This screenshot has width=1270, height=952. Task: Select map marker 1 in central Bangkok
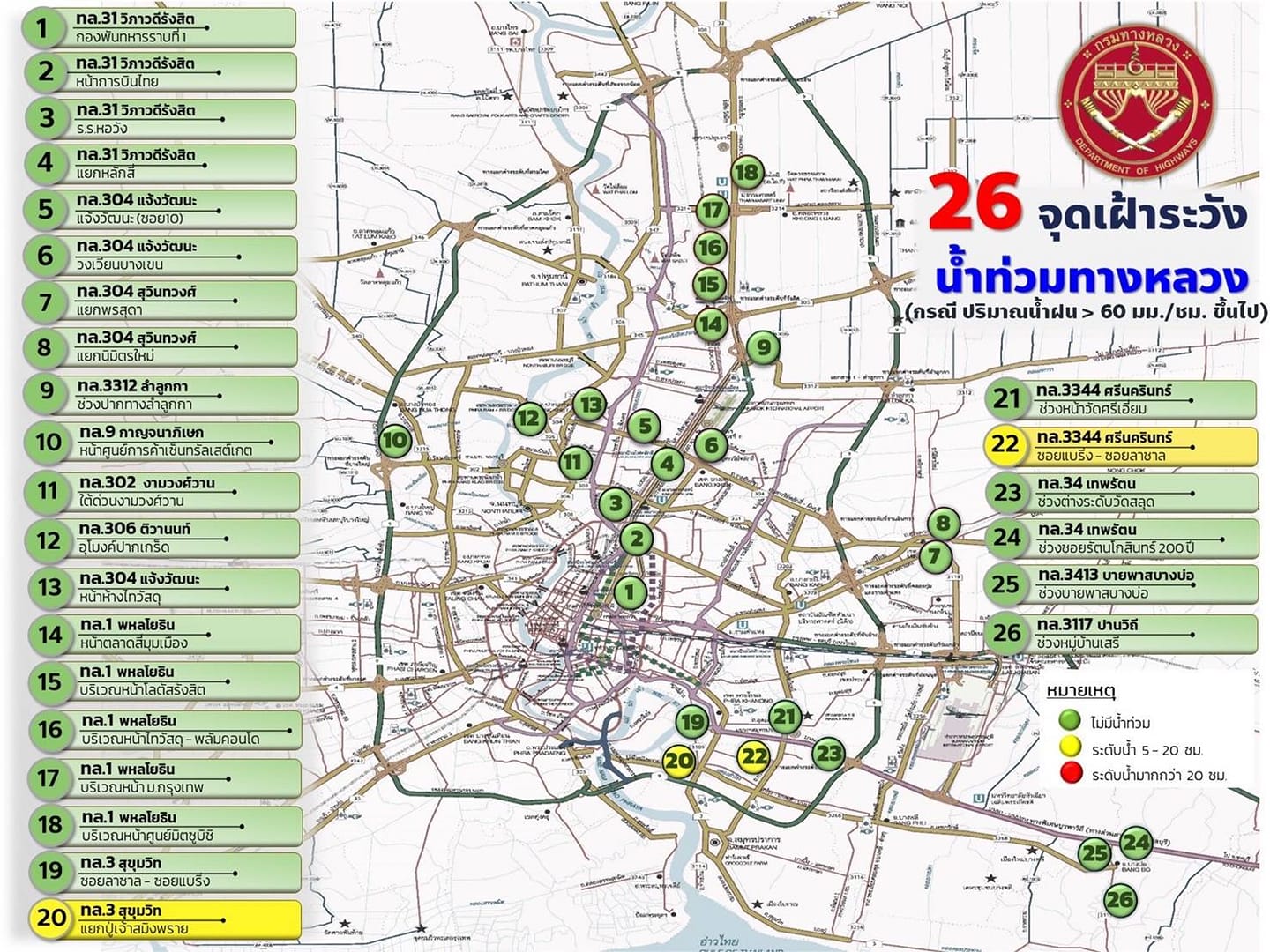point(630,592)
